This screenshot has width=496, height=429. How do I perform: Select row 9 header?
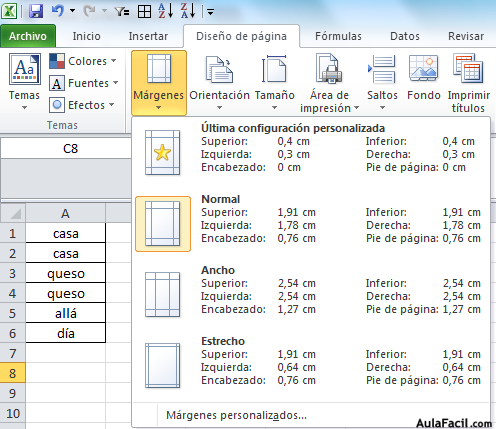click(x=13, y=393)
